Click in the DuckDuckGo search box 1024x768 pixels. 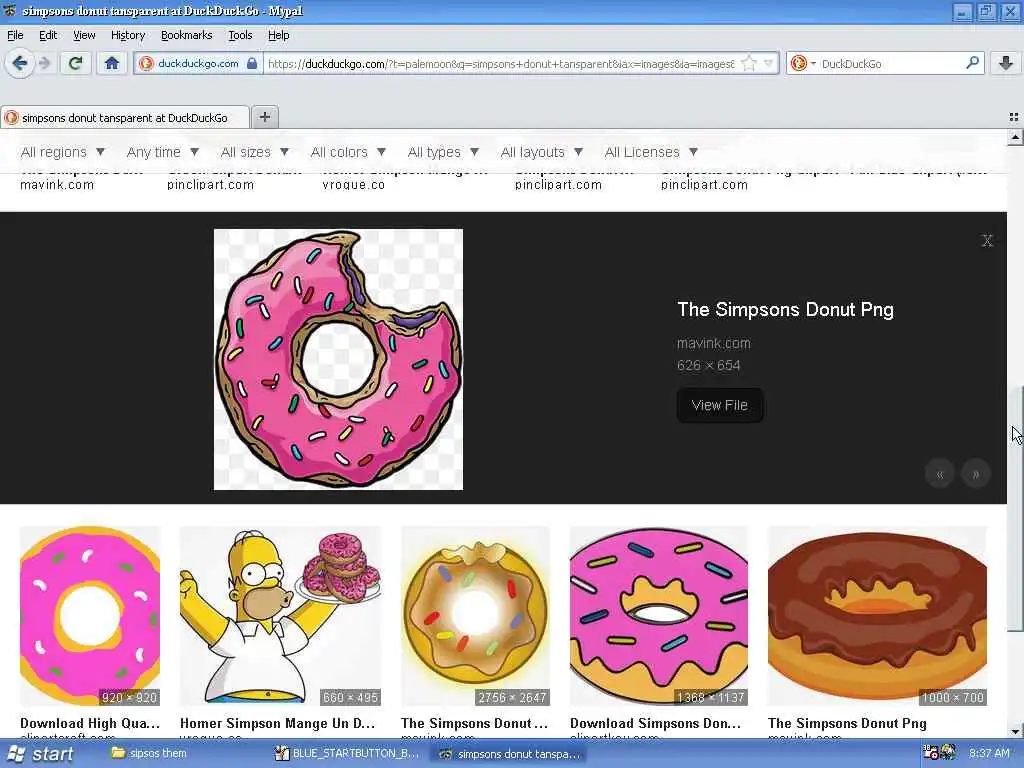pyautogui.click(x=891, y=63)
